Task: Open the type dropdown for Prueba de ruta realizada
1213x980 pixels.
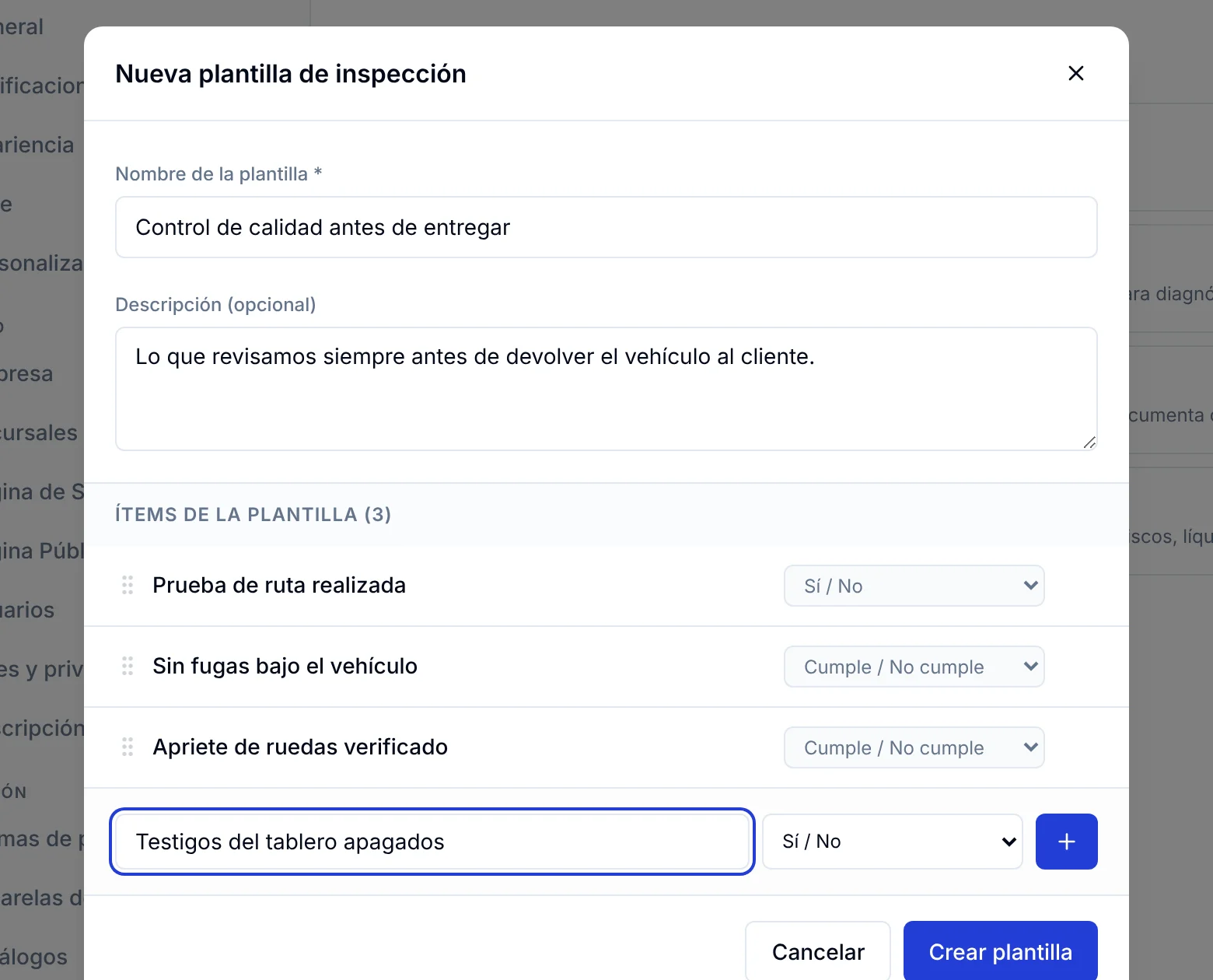Action: [914, 586]
